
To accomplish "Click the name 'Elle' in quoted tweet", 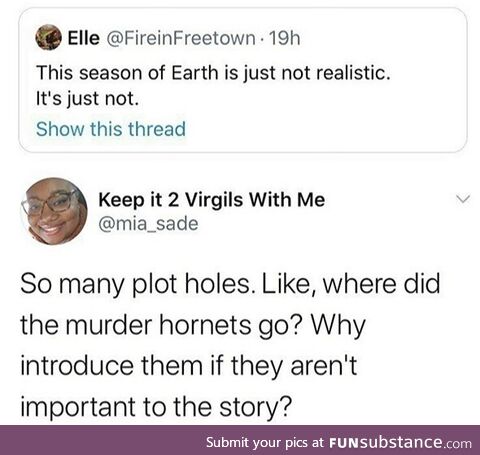I will (x=84, y=38).
